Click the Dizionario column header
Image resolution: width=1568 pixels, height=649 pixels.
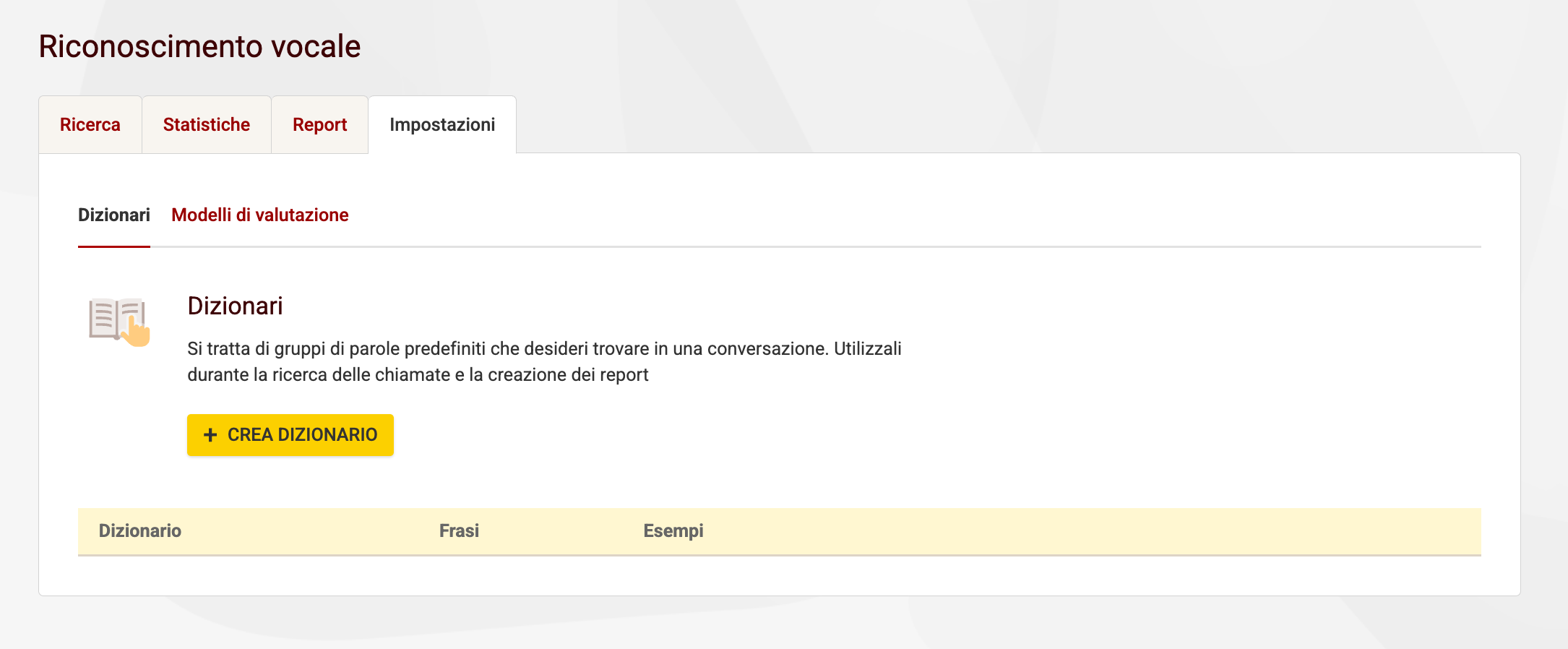click(x=140, y=531)
